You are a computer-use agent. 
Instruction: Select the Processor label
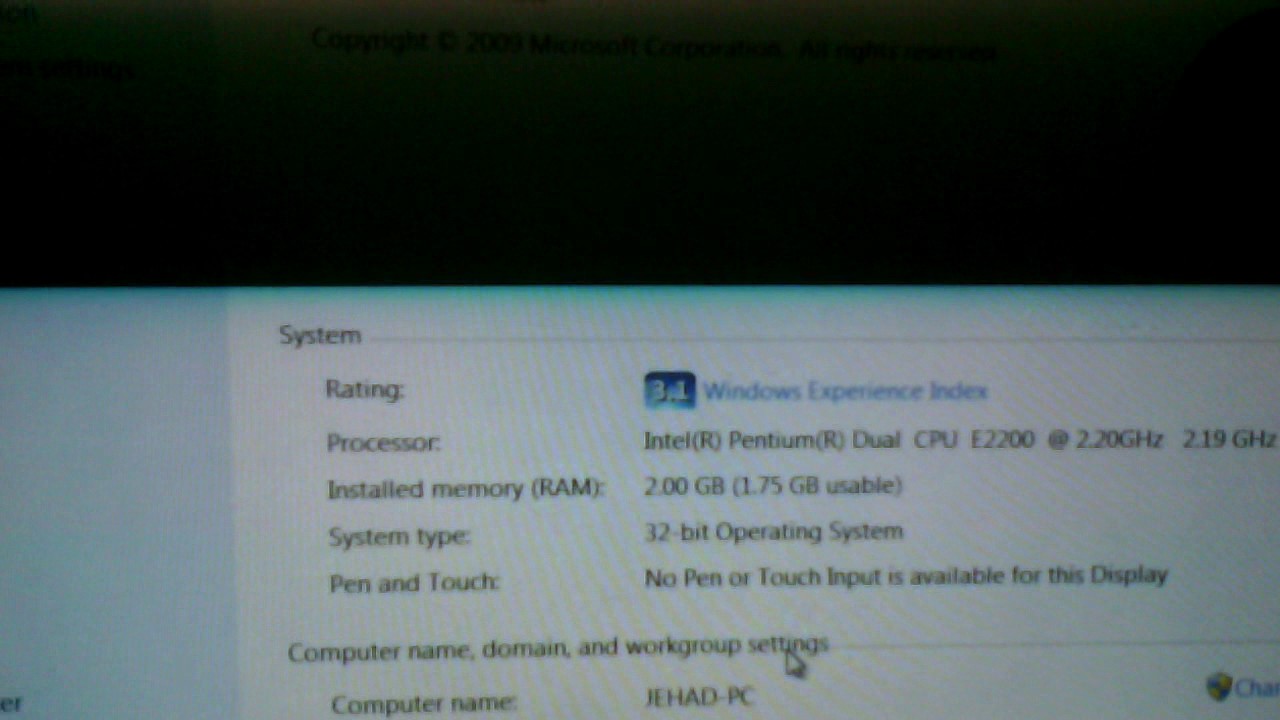[383, 442]
